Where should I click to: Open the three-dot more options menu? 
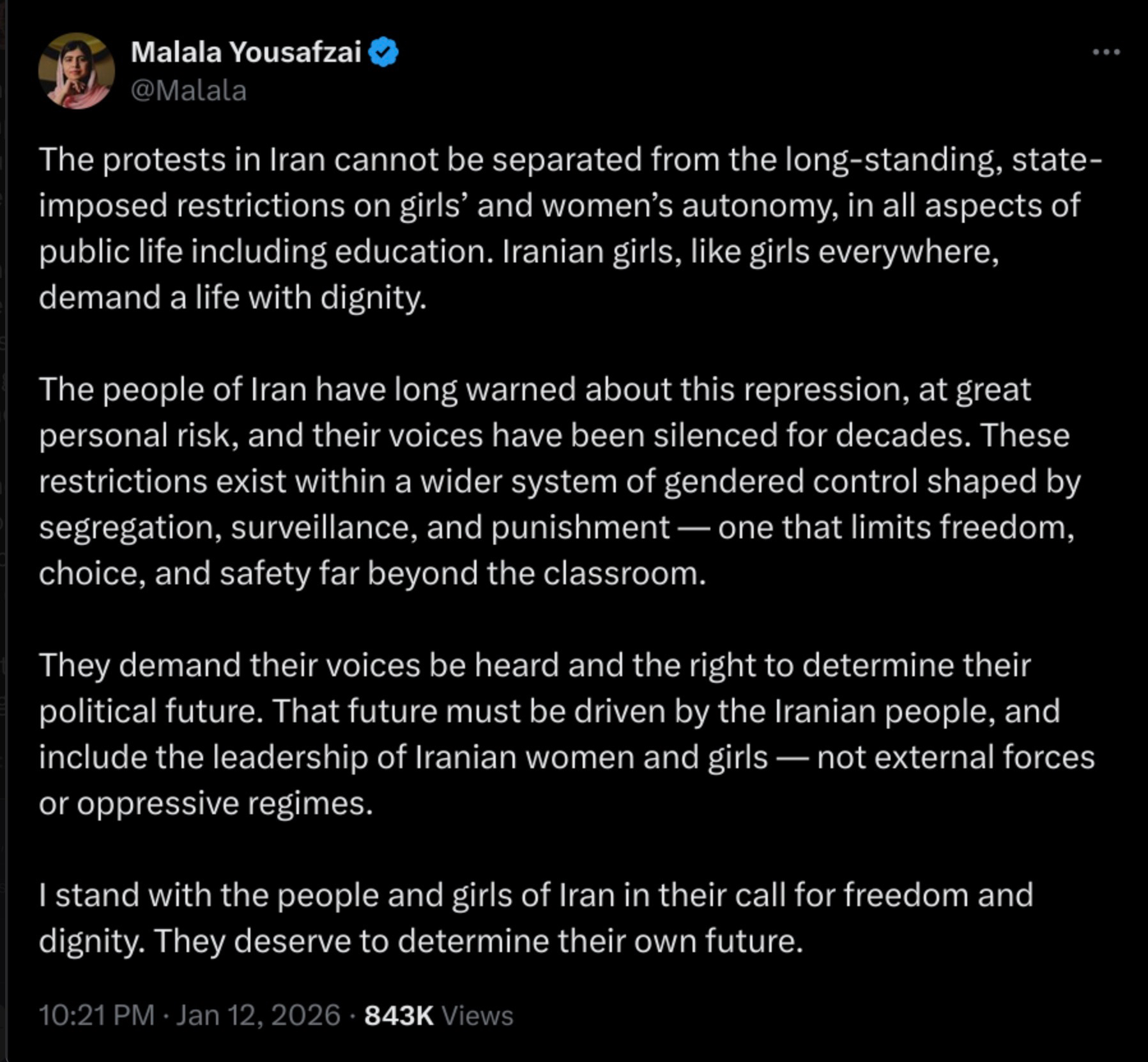(1106, 52)
